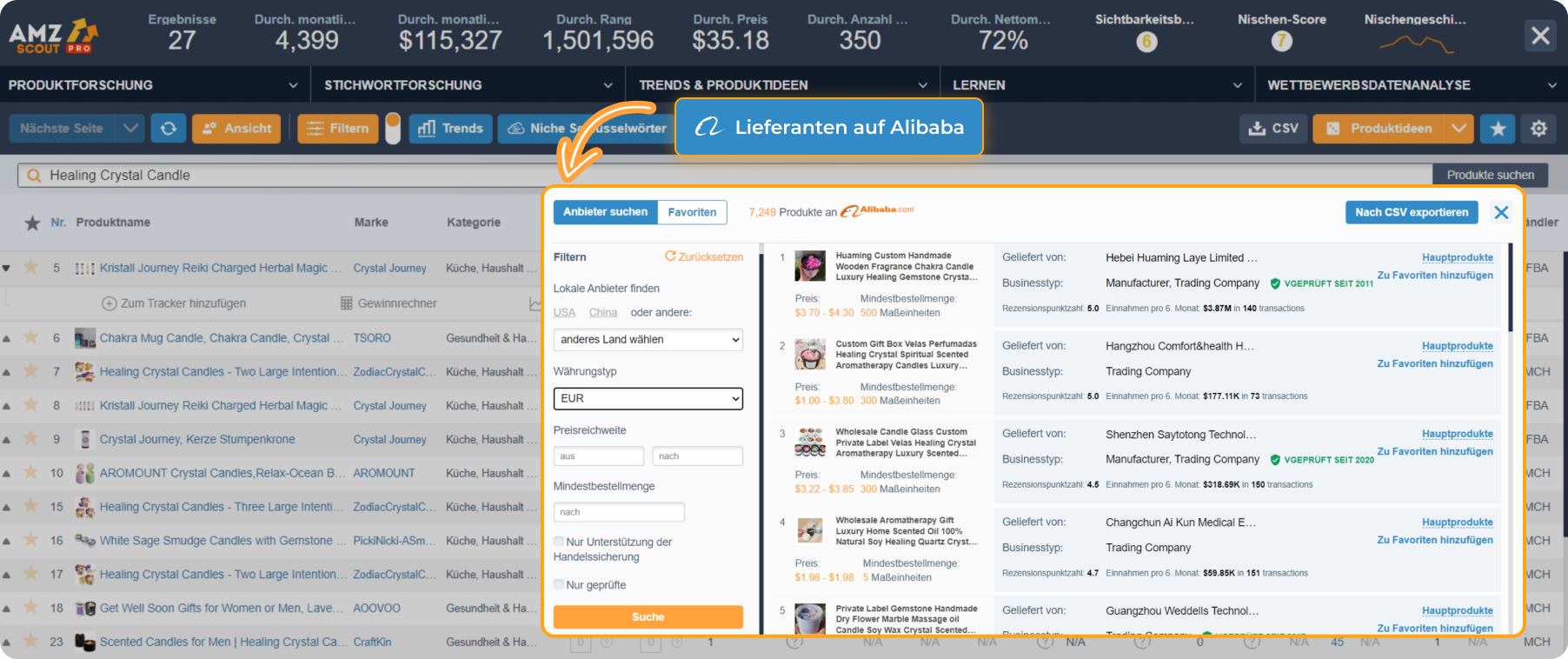Enable the Nur geprüfte checkbox

click(x=559, y=584)
